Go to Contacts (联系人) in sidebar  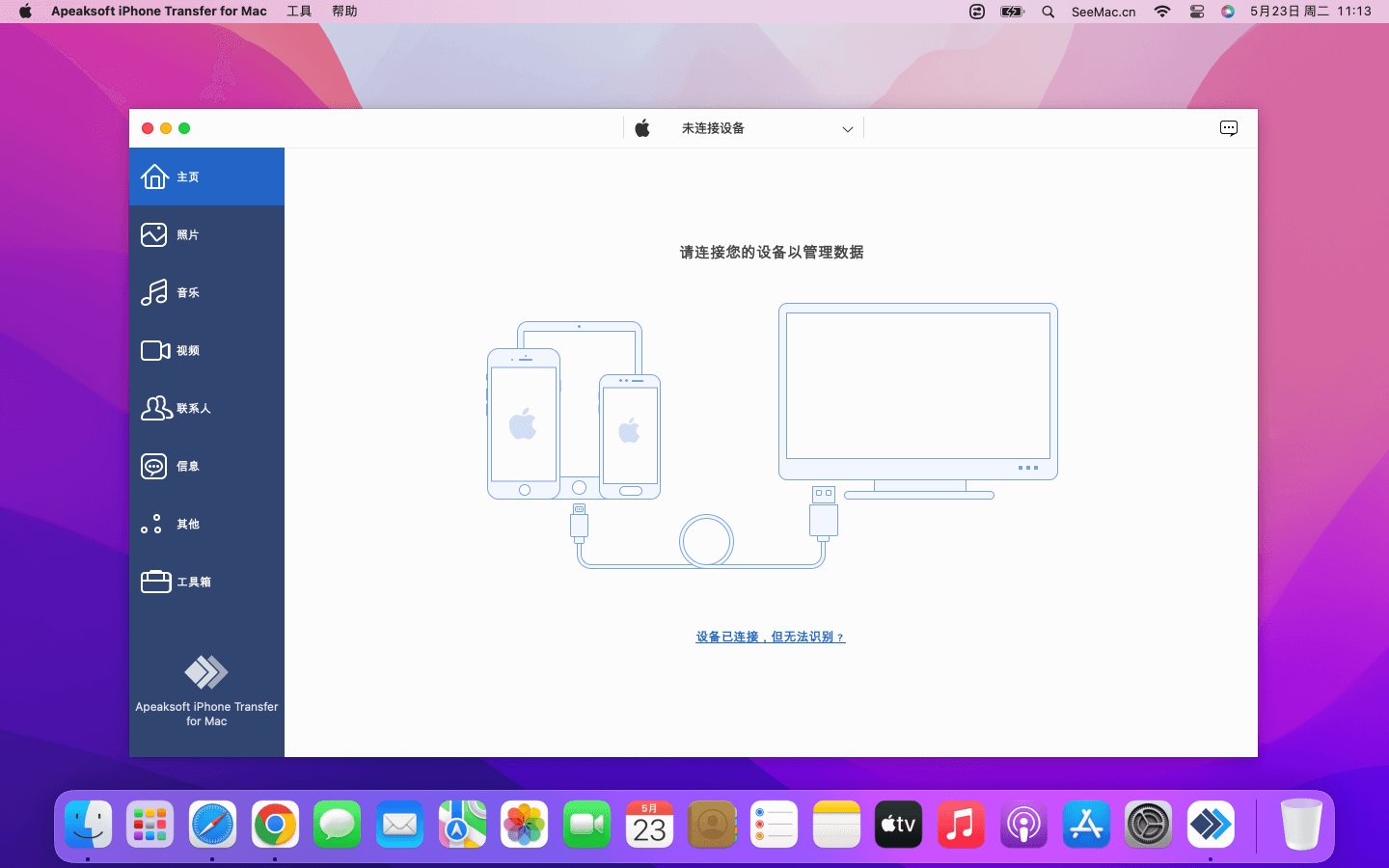pos(192,409)
